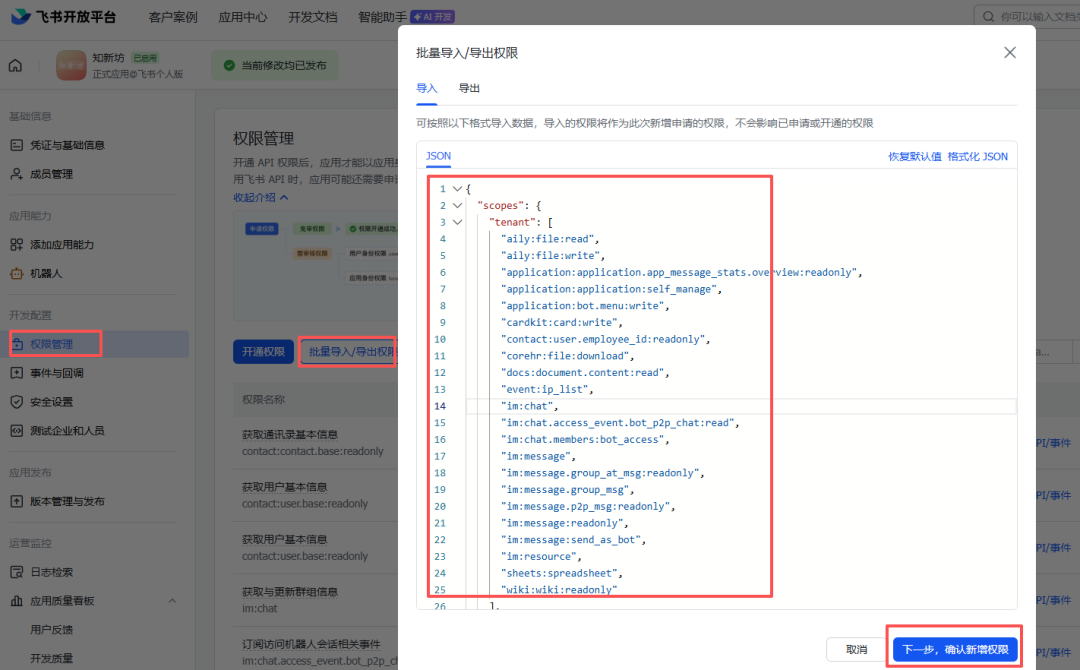The image size is (1080, 670).
Task: Click 格式化 JSON link
Action: (977, 156)
